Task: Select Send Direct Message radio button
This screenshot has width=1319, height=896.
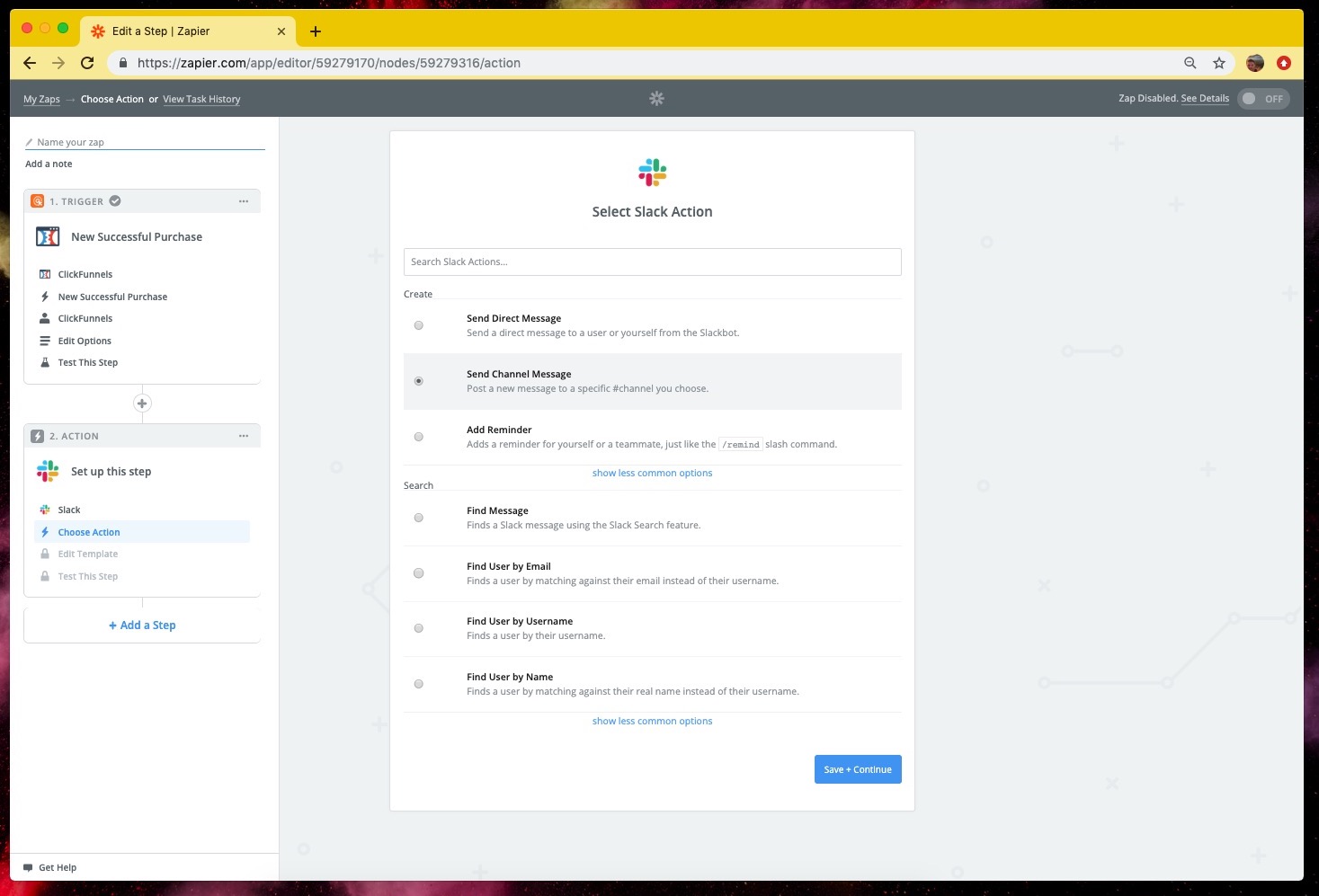Action: [x=419, y=325]
